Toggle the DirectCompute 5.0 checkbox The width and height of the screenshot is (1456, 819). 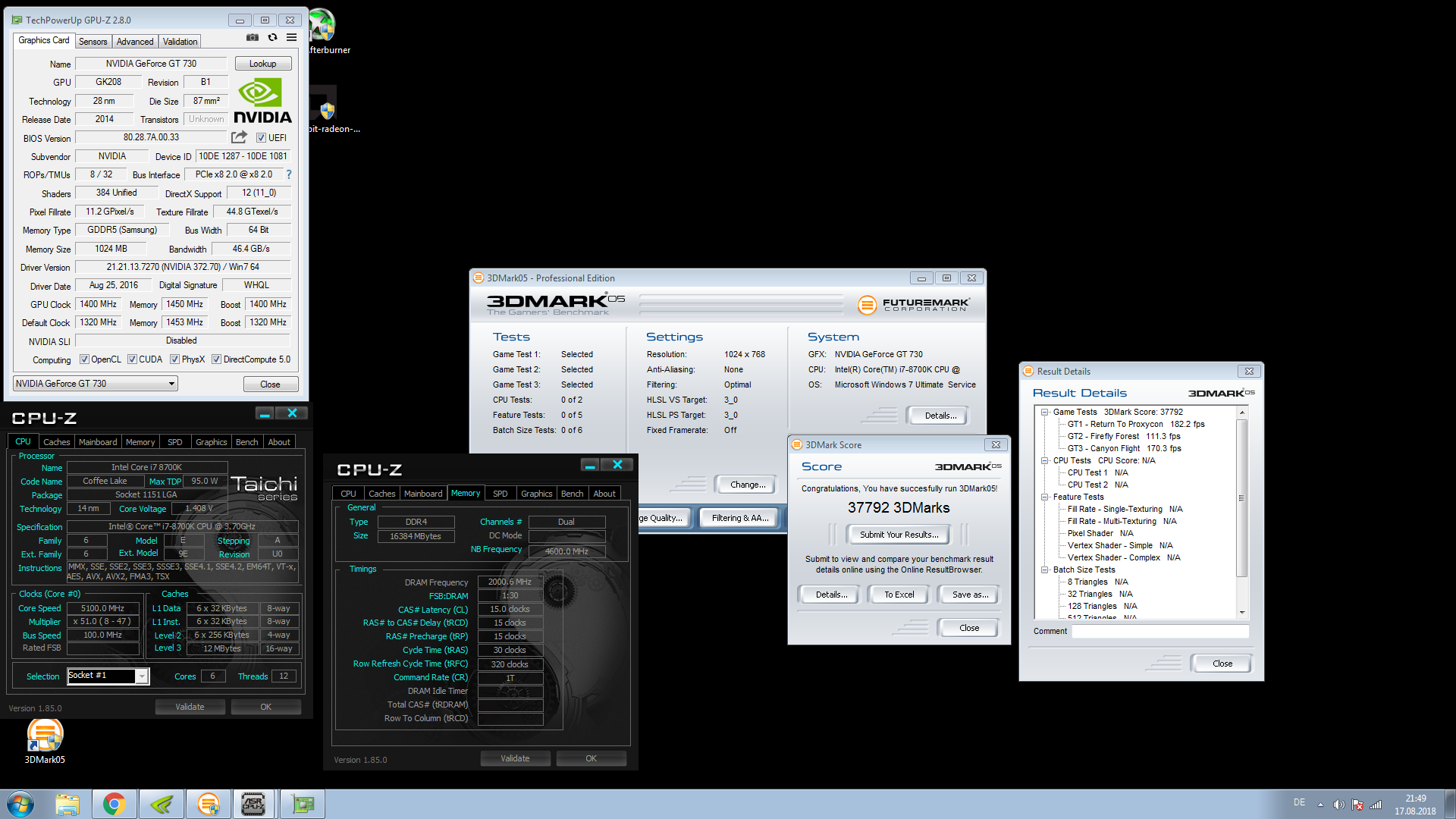216,359
